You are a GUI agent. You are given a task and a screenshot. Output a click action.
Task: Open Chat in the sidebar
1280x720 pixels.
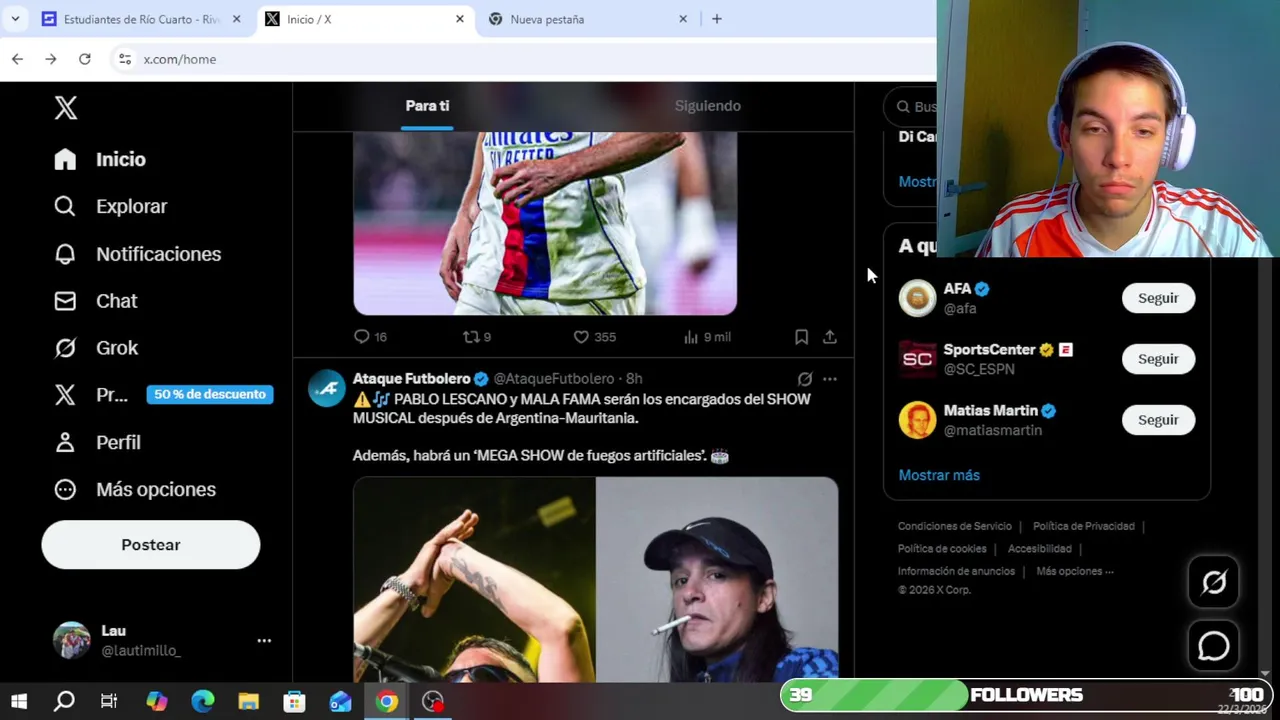coord(96,301)
